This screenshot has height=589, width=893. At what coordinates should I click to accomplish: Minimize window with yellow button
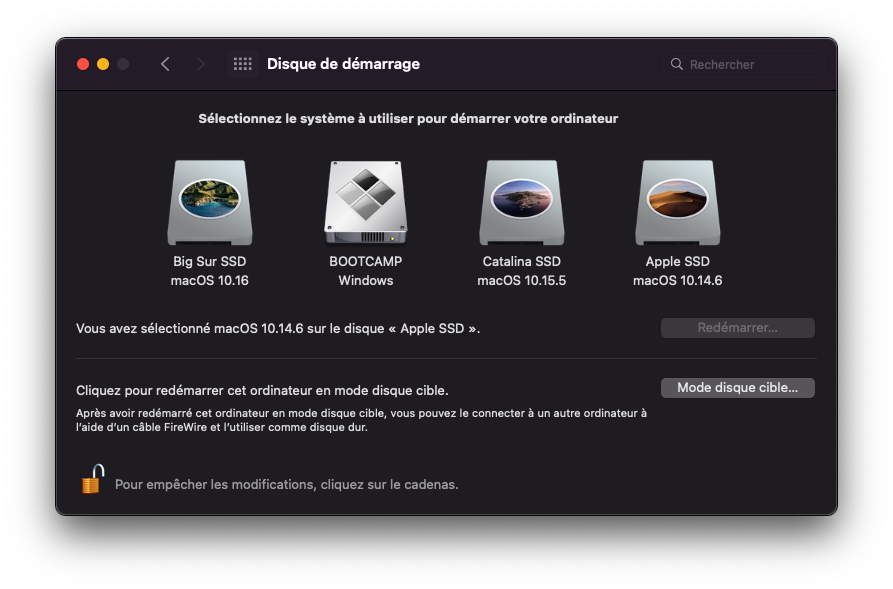click(x=103, y=64)
